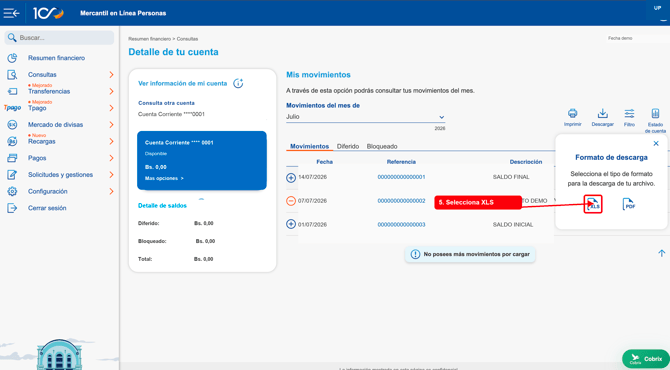Expand Solicitudes y gestiones chevron

[111, 174]
